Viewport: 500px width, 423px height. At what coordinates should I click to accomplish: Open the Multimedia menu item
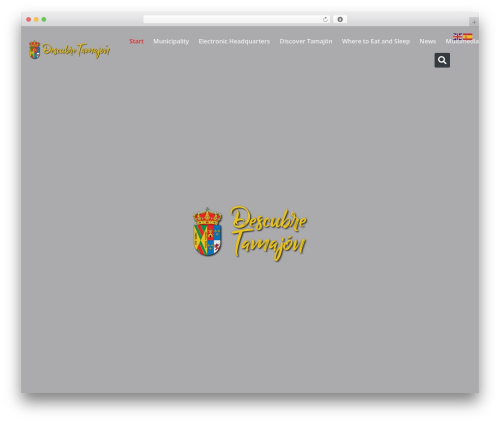tap(462, 41)
